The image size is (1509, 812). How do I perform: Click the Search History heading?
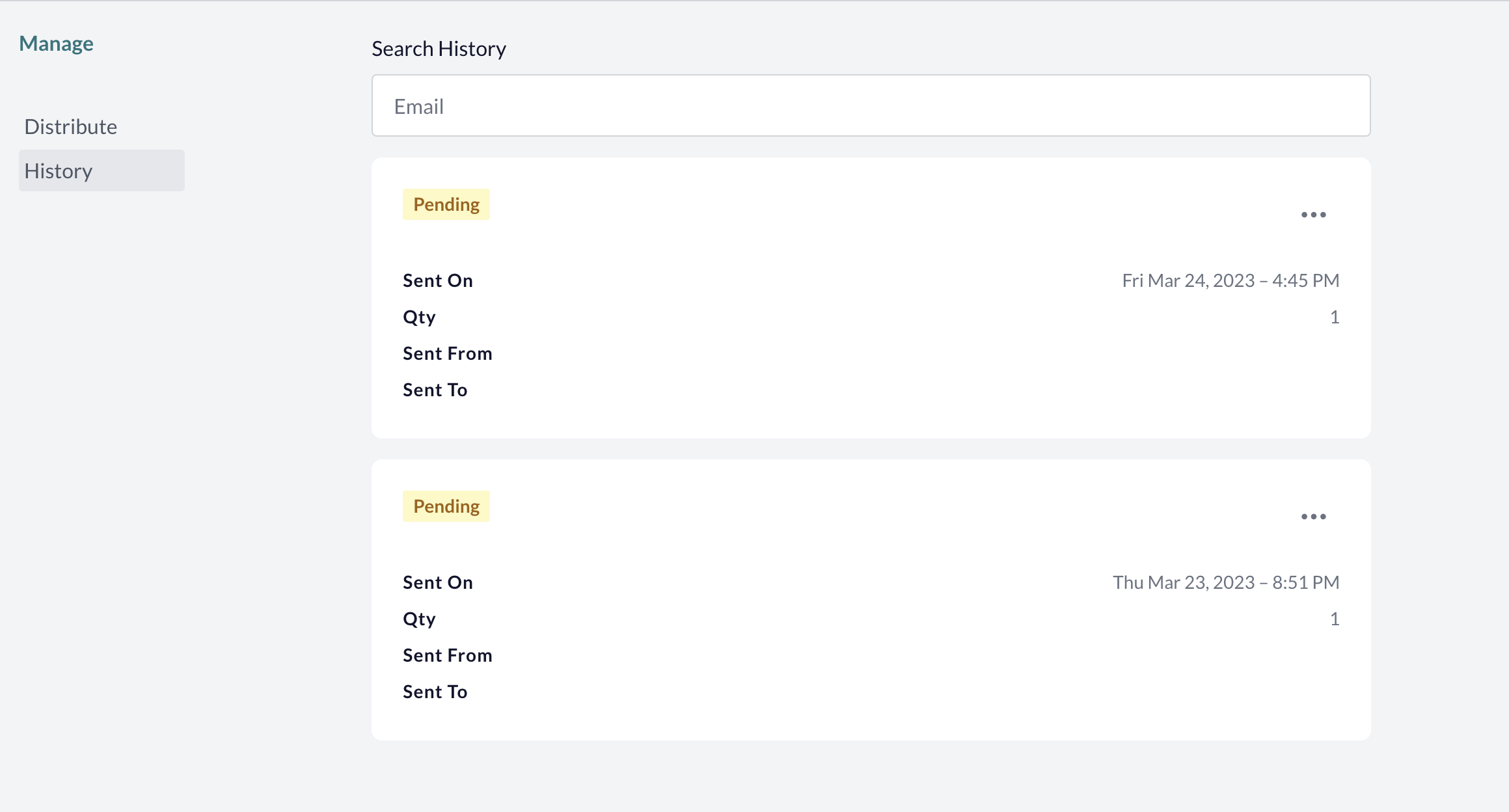click(x=439, y=49)
